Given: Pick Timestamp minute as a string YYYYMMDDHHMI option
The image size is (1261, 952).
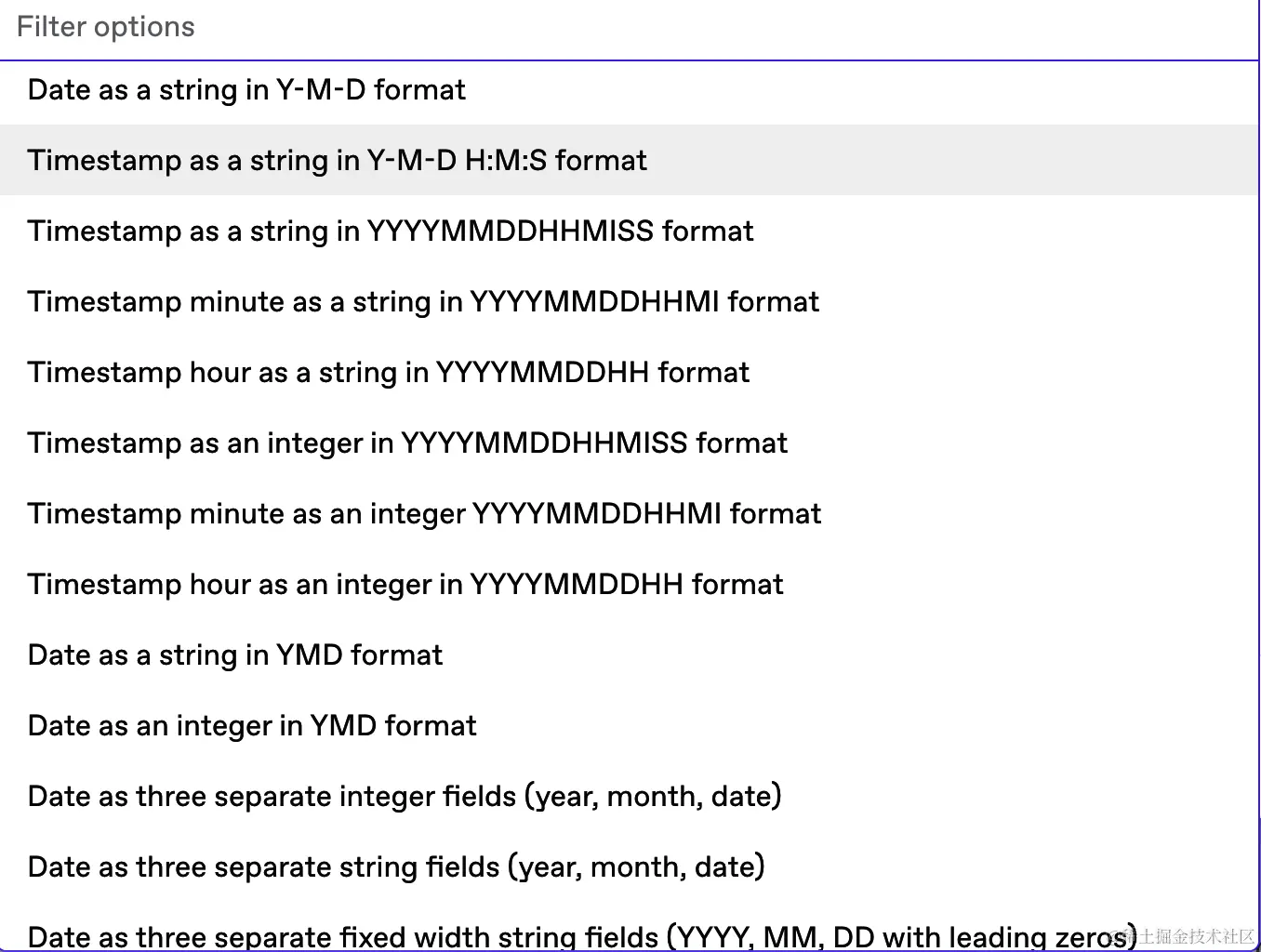Looking at the screenshot, I should [x=423, y=302].
